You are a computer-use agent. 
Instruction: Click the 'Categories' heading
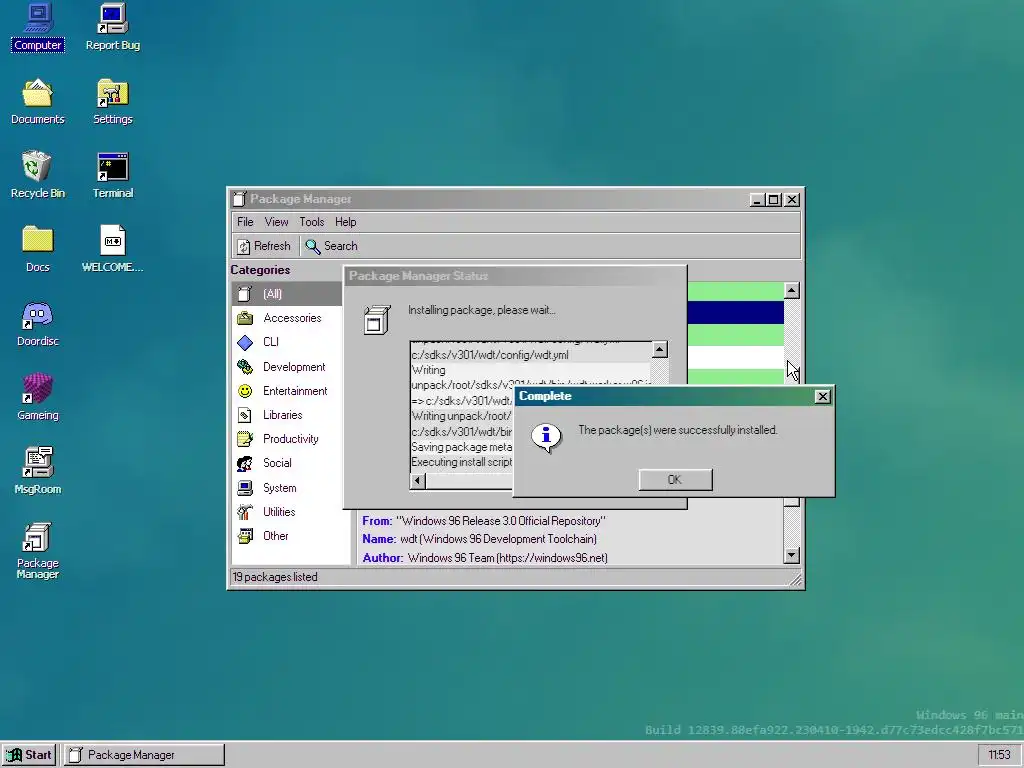[x=260, y=270]
